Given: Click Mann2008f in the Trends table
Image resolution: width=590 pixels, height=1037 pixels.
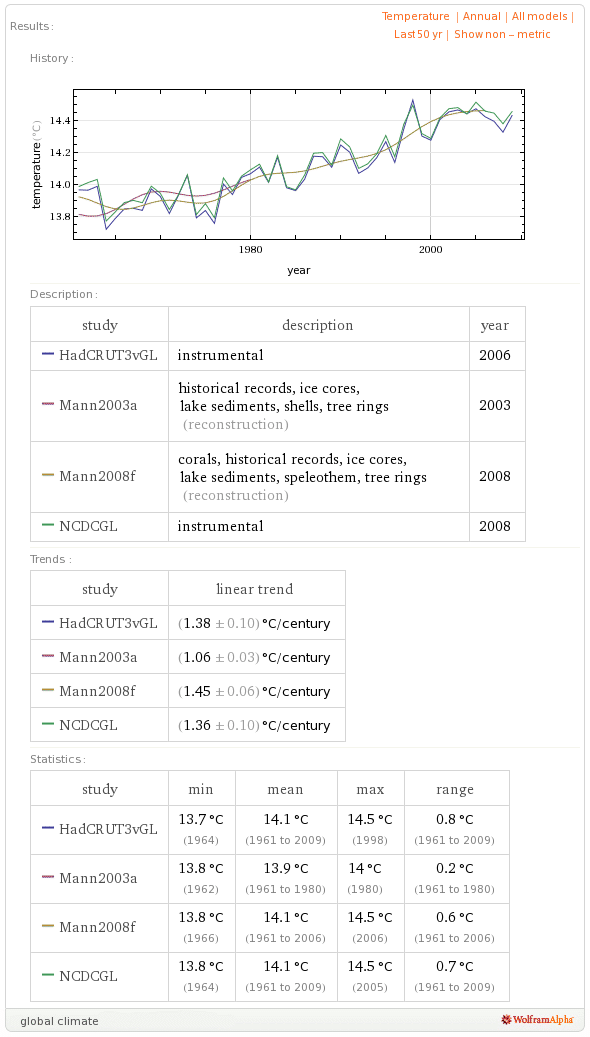Looking at the screenshot, I should pos(99,691).
